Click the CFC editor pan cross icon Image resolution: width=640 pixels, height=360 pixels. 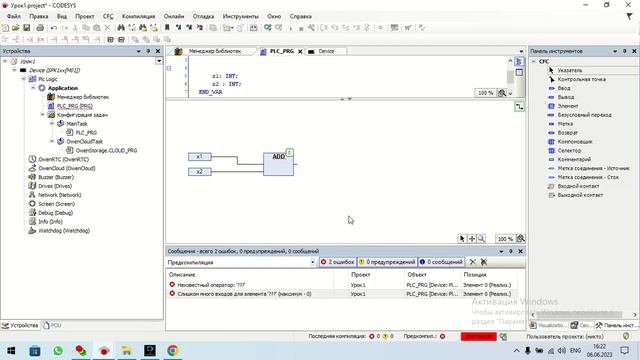point(472,238)
